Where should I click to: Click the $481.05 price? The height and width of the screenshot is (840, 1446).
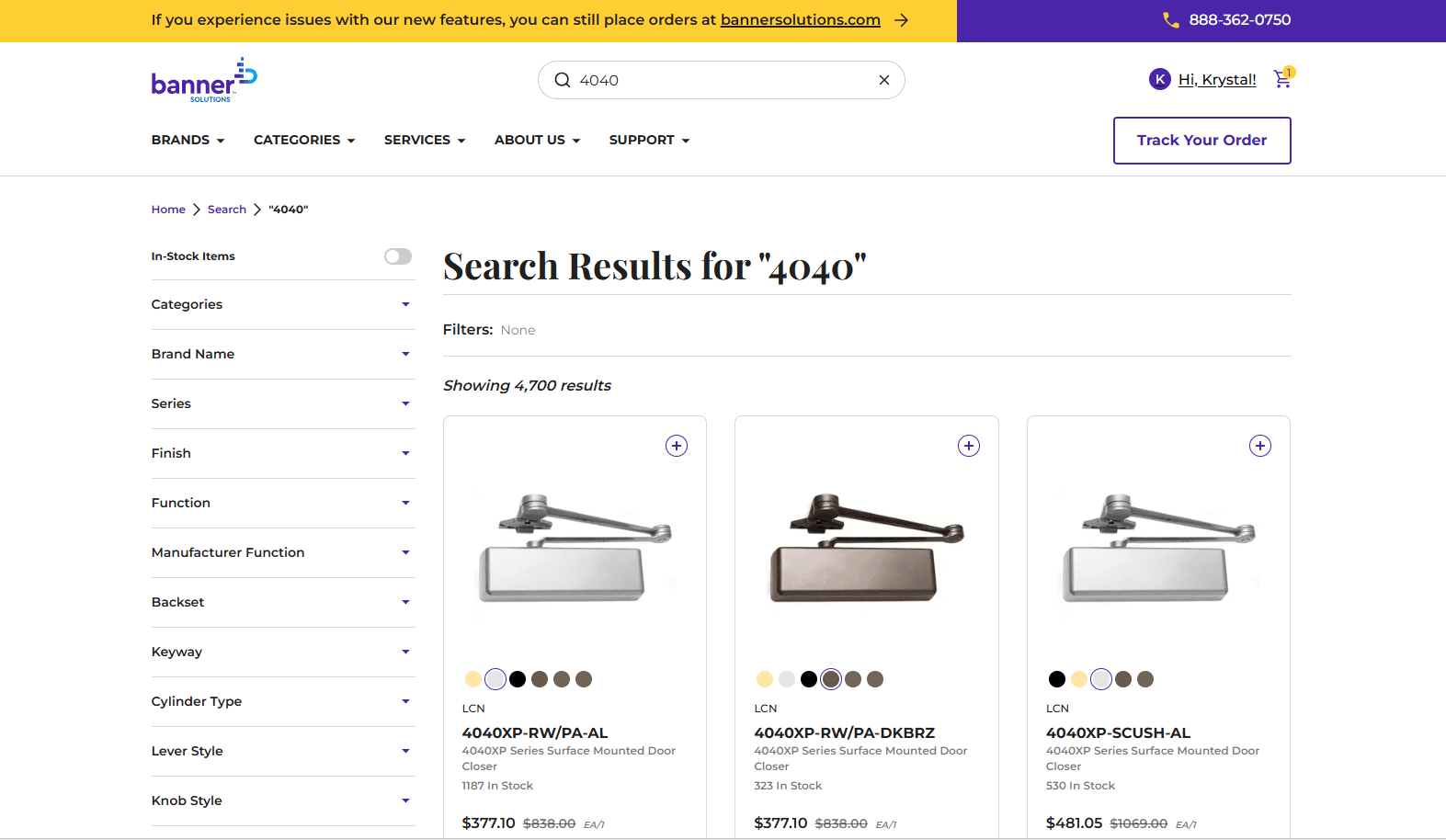(1075, 823)
